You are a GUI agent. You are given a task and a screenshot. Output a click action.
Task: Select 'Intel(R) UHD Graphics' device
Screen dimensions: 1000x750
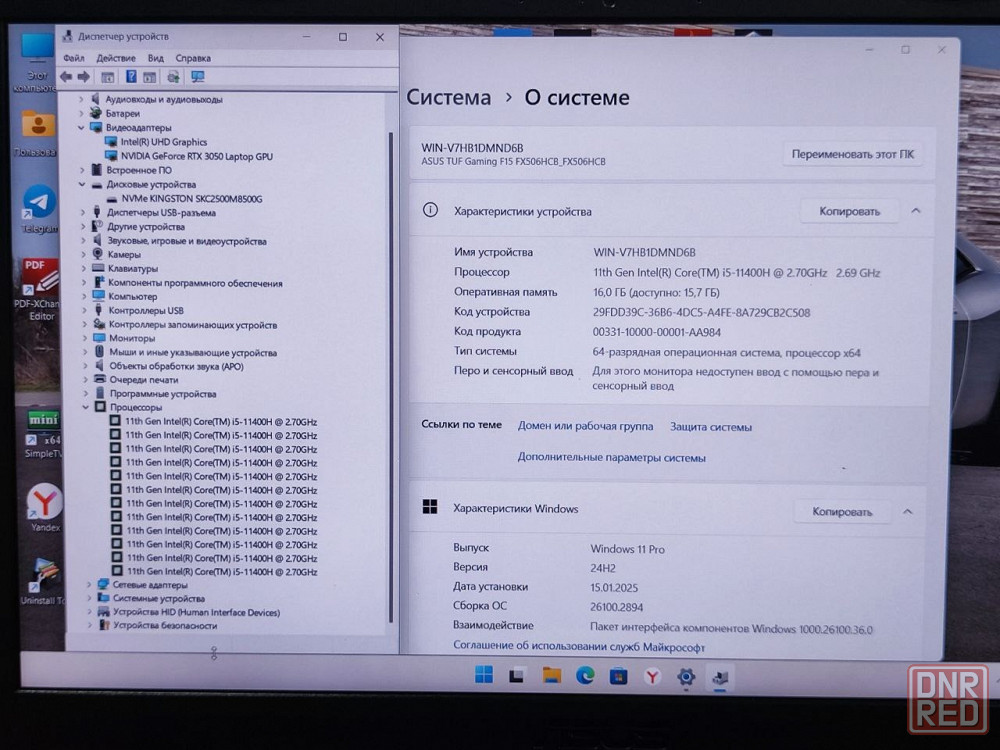[164, 142]
